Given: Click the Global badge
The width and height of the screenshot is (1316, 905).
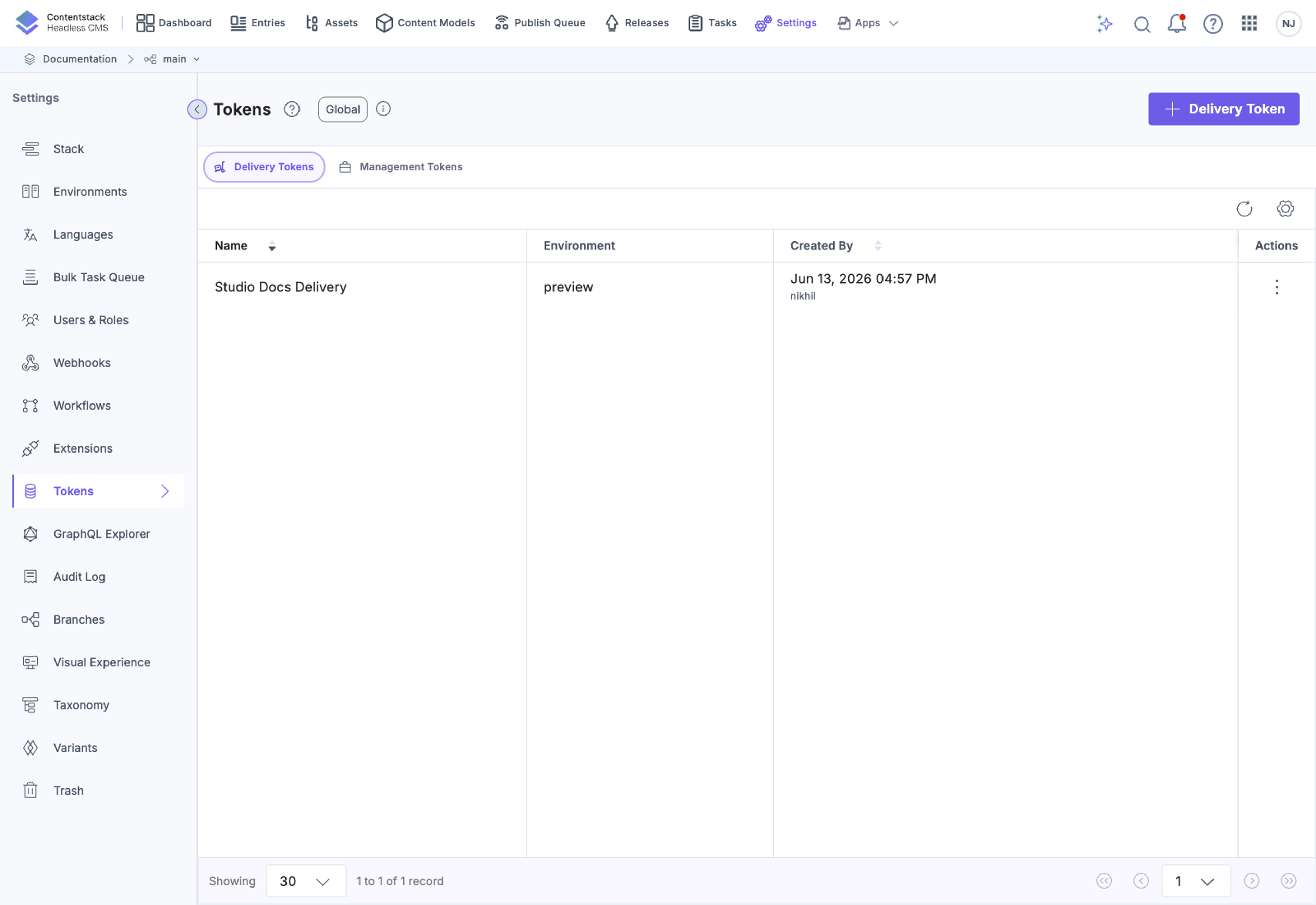Looking at the screenshot, I should pos(343,109).
